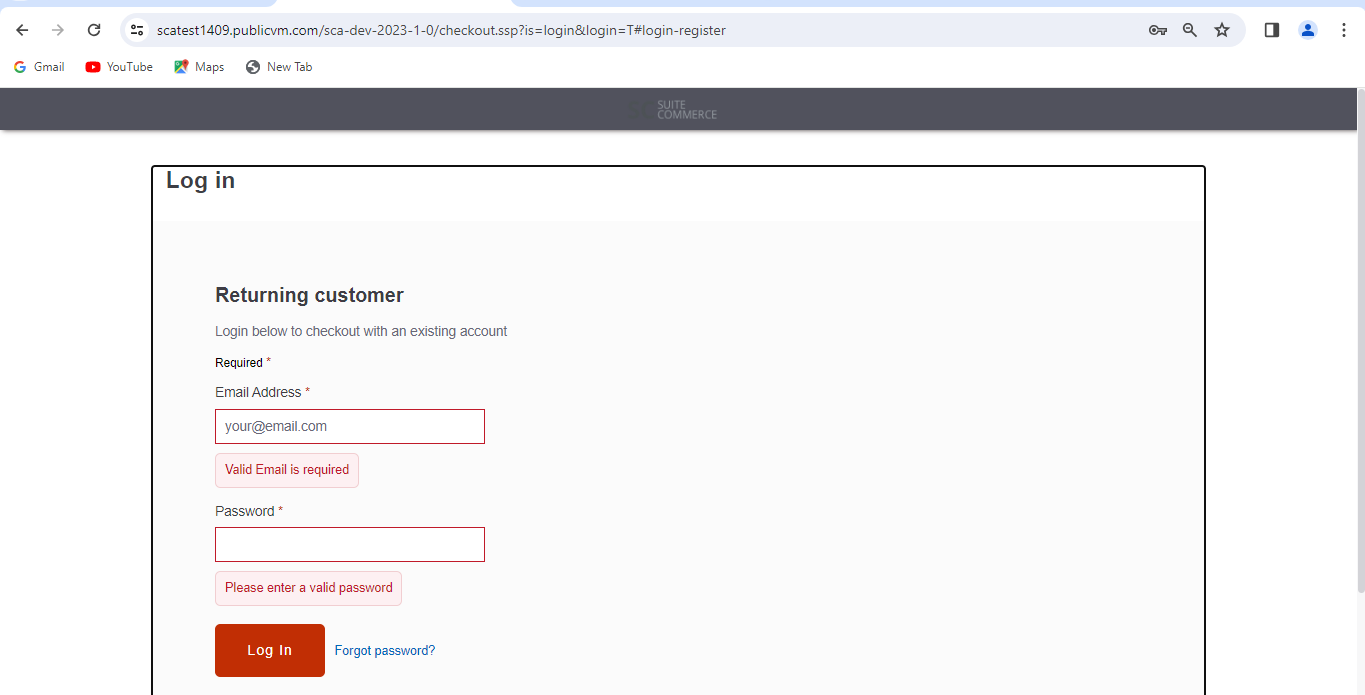This screenshot has width=1365, height=695.
Task: Open the YouTube bookmark
Action: point(119,67)
